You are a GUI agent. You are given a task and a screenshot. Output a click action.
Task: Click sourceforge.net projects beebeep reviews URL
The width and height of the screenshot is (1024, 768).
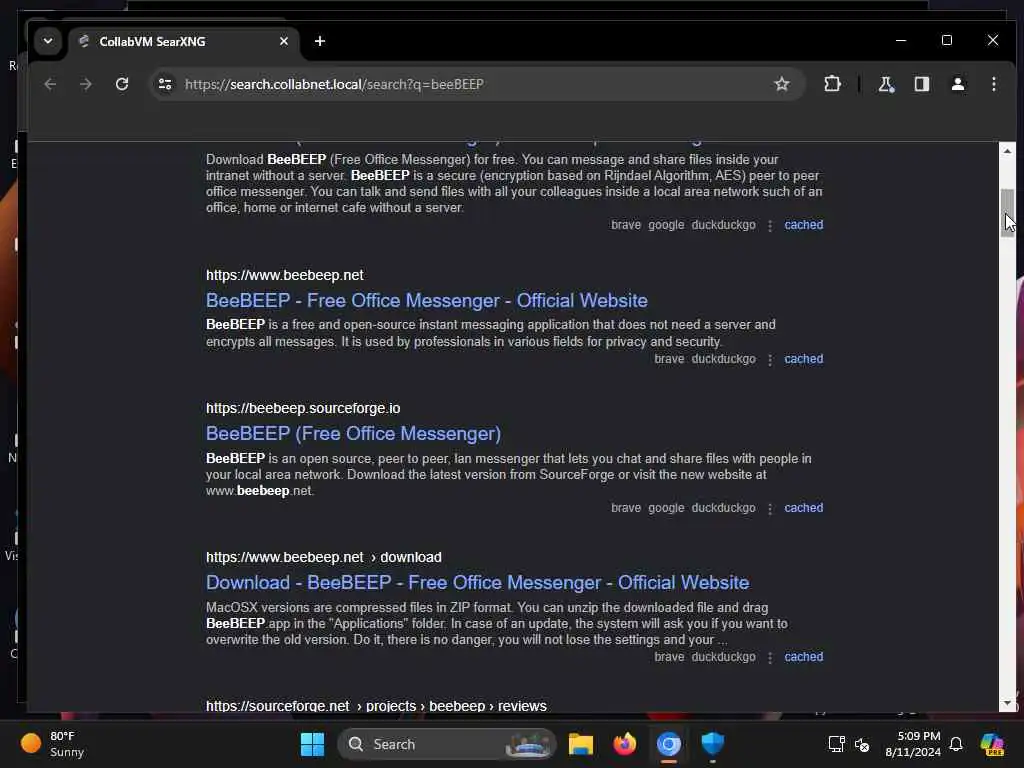pyautogui.click(x=376, y=705)
